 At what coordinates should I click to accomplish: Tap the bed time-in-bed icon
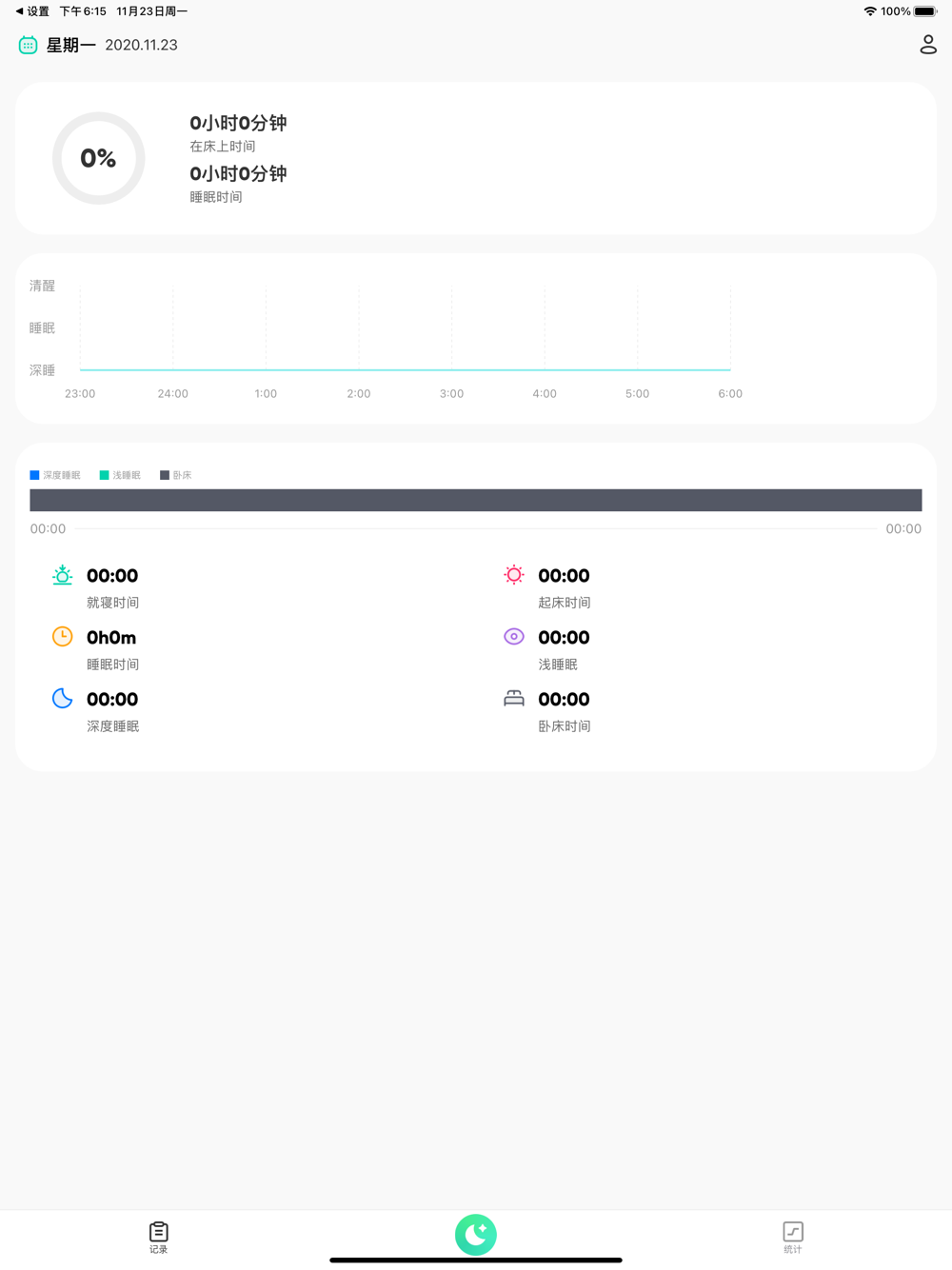pyautogui.click(x=514, y=699)
